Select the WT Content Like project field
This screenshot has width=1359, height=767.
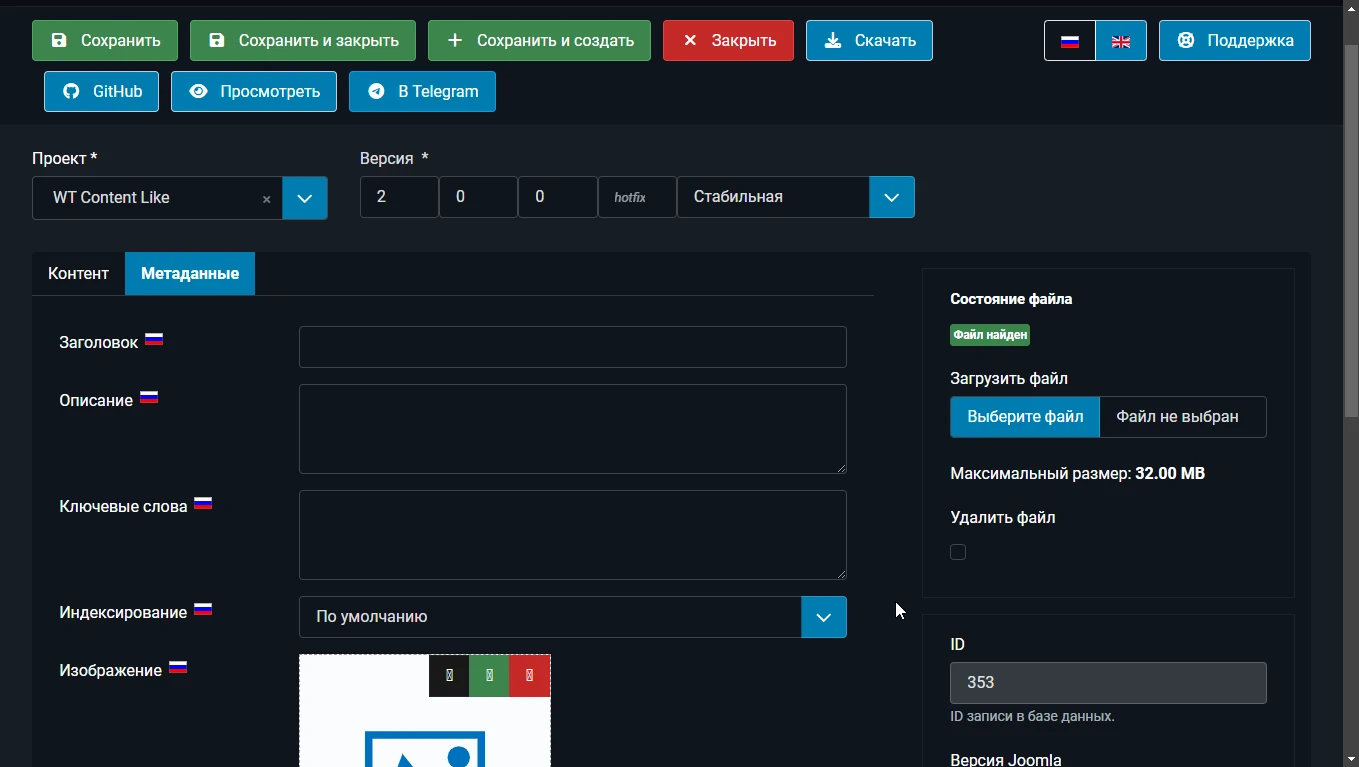pos(157,198)
